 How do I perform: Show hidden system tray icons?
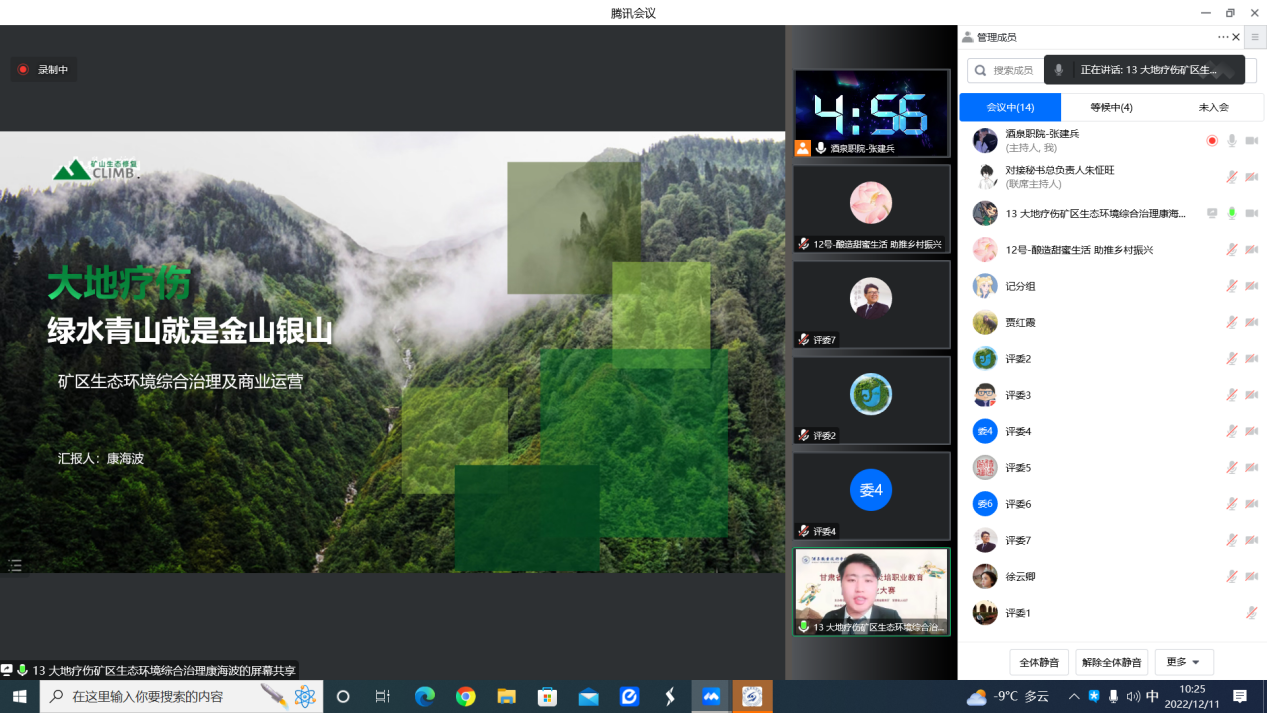click(x=1074, y=696)
